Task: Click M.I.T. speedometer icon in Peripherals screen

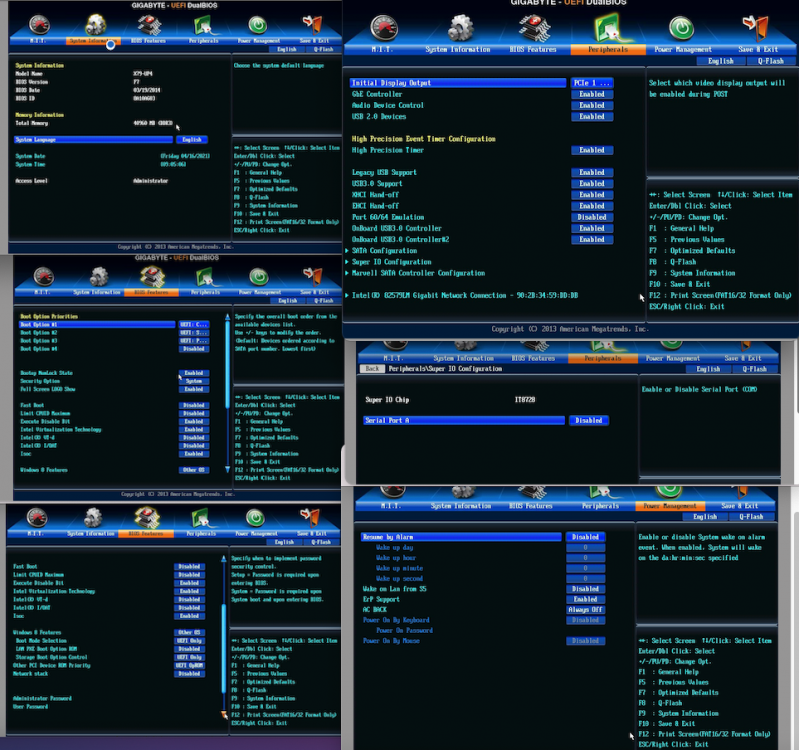Action: (384, 29)
